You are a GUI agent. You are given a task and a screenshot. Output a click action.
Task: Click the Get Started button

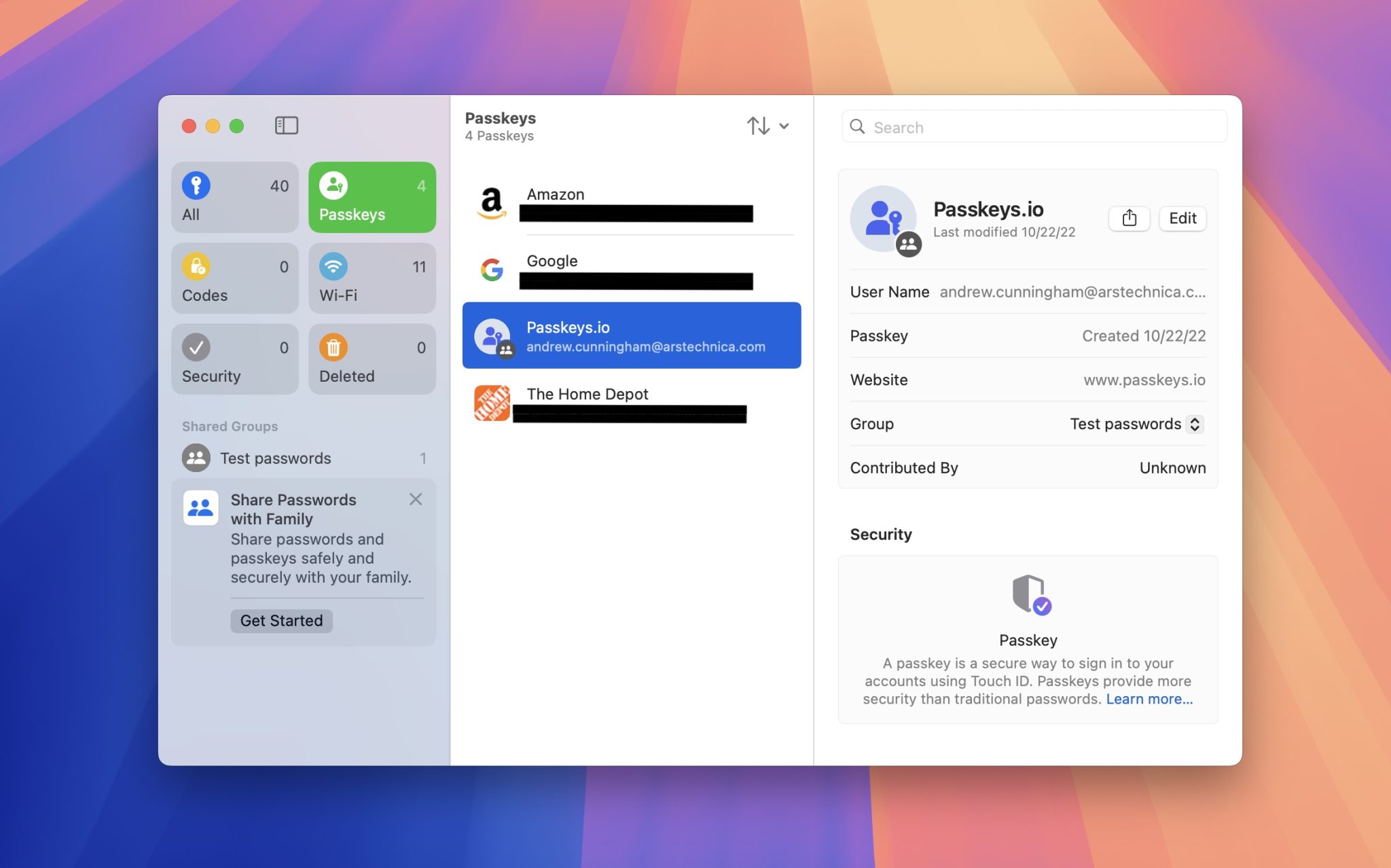[281, 620]
